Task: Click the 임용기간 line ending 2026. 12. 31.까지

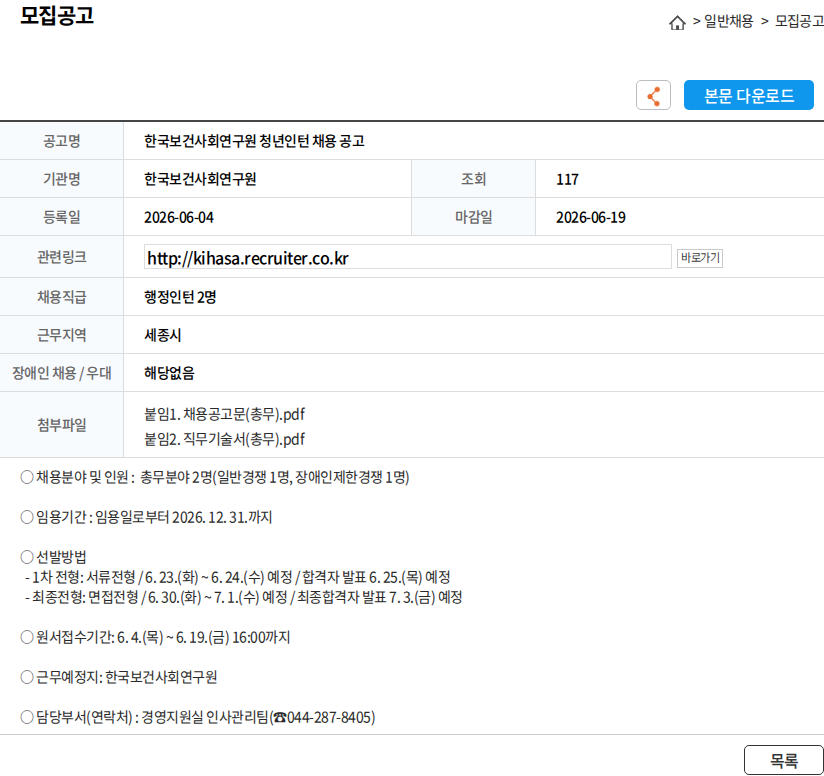Action: click(x=146, y=518)
